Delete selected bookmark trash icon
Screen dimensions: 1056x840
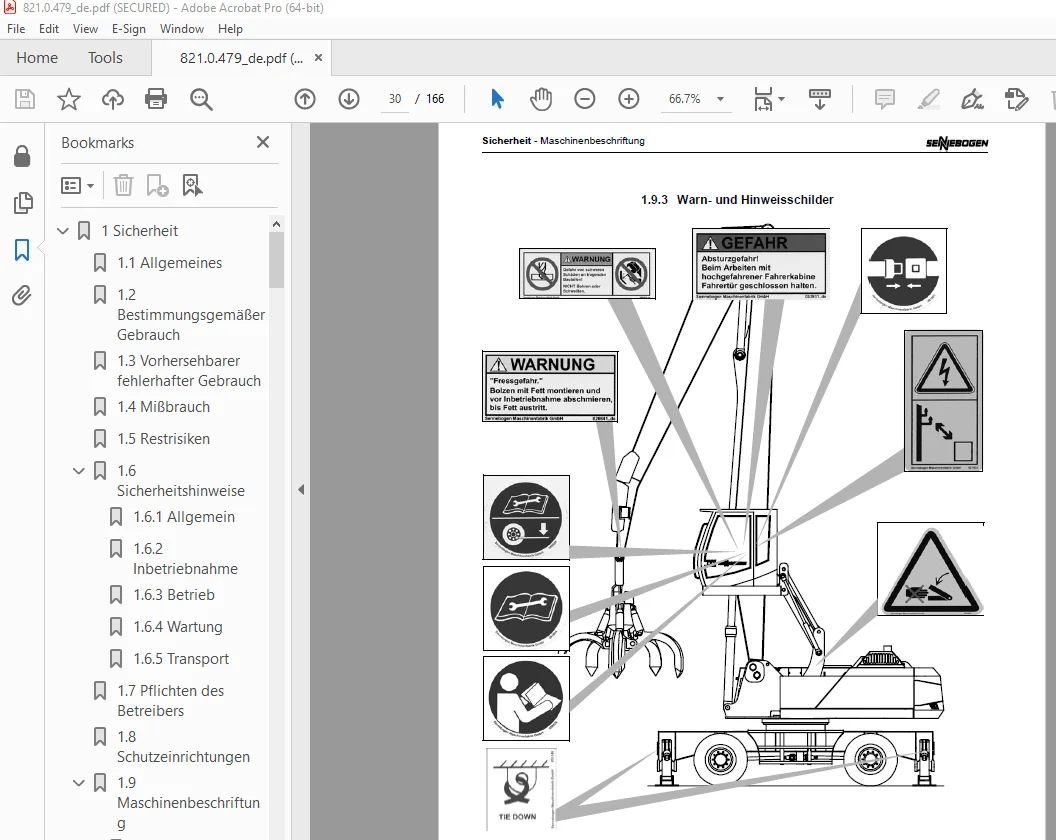pos(123,185)
